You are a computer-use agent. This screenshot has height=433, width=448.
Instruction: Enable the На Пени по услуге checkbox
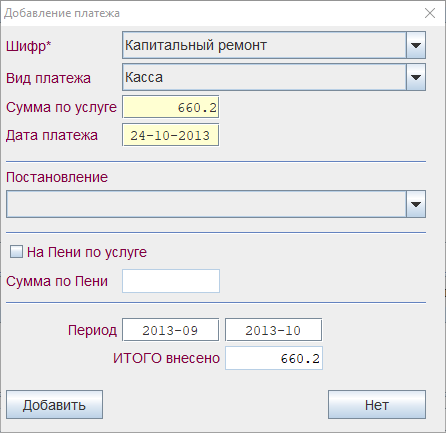pyautogui.click(x=16, y=252)
